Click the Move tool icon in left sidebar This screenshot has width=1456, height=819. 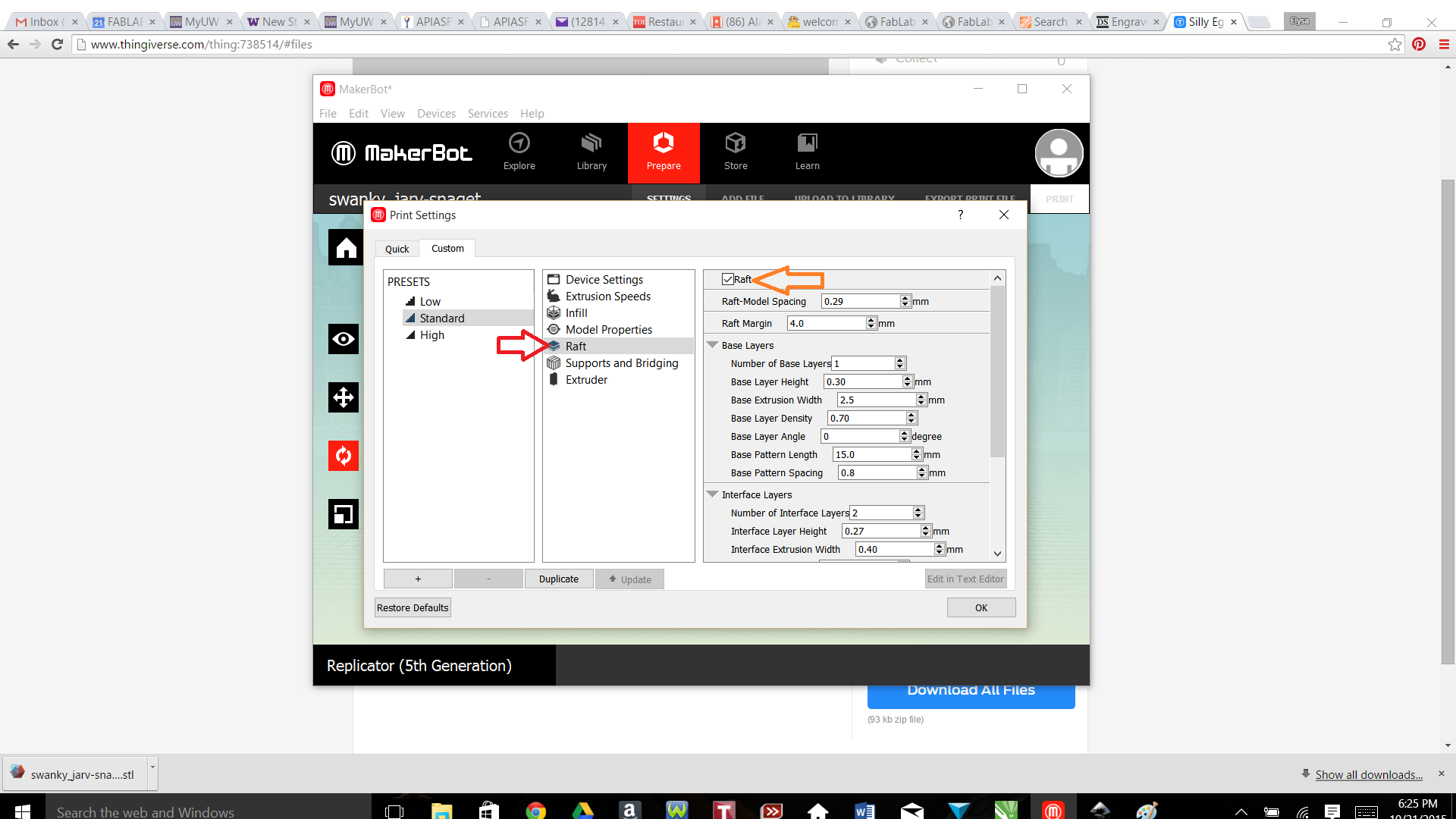[x=344, y=398]
